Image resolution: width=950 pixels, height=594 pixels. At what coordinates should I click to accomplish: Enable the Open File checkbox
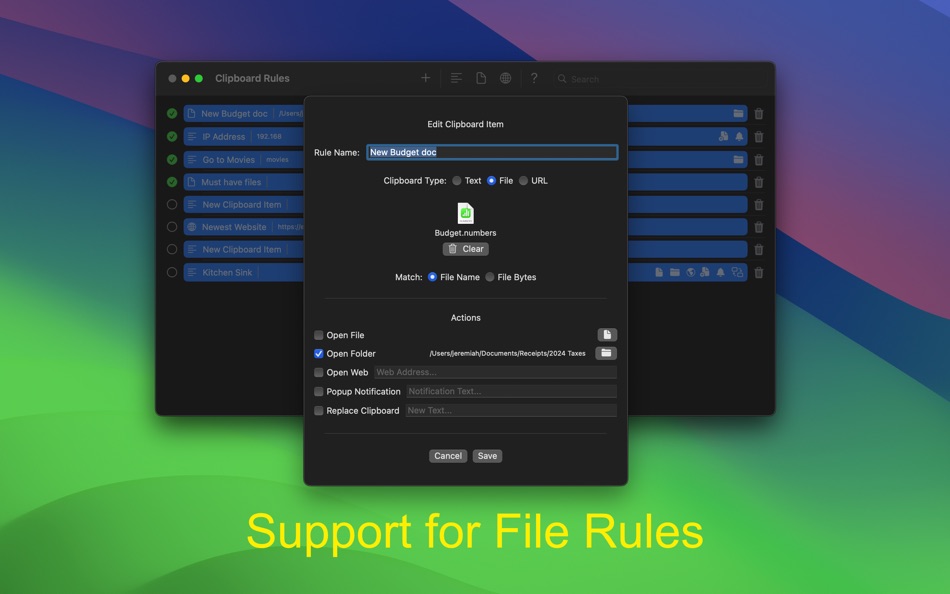click(318, 335)
